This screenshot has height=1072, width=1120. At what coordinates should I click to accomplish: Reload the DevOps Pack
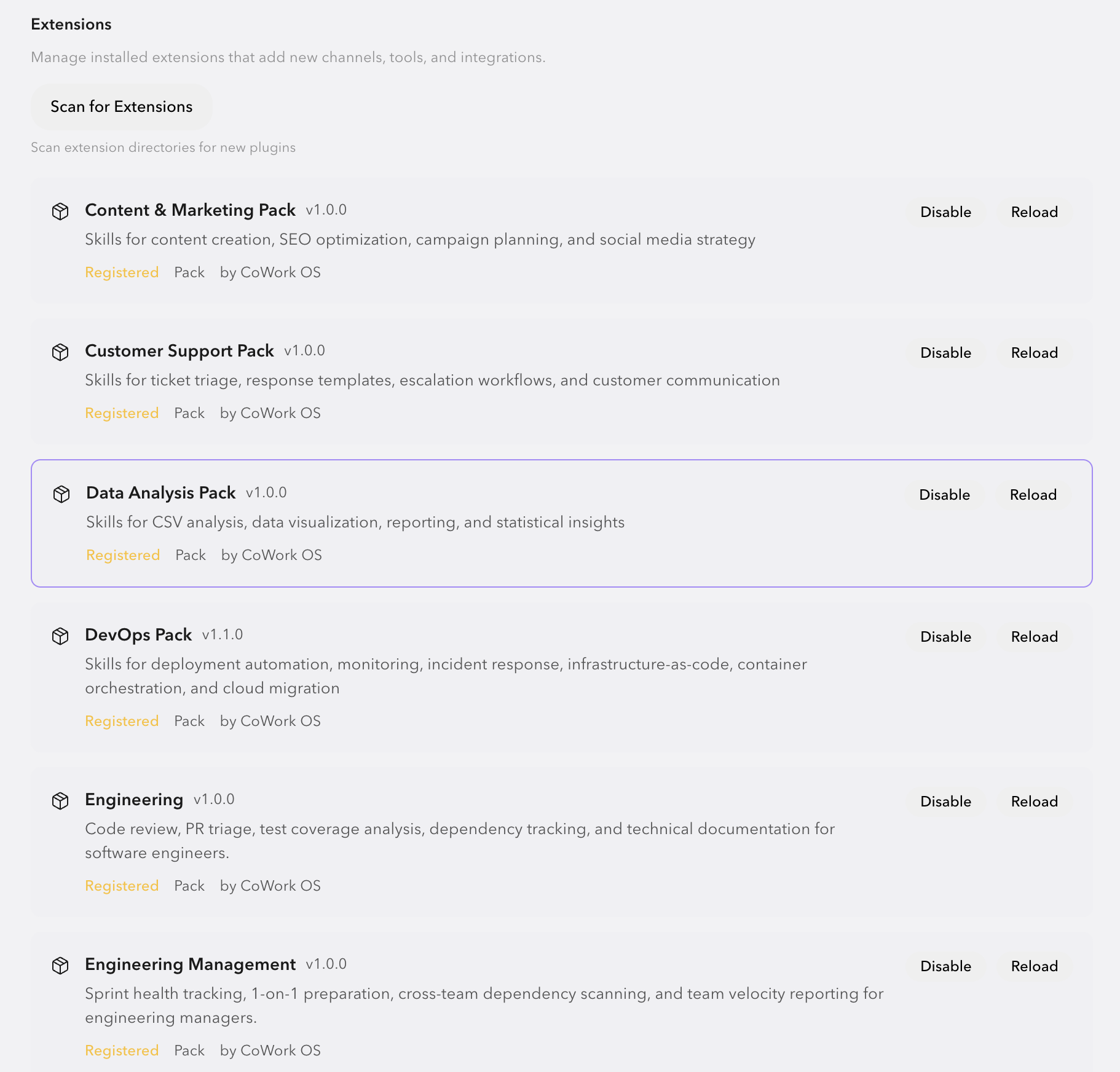[x=1034, y=637]
